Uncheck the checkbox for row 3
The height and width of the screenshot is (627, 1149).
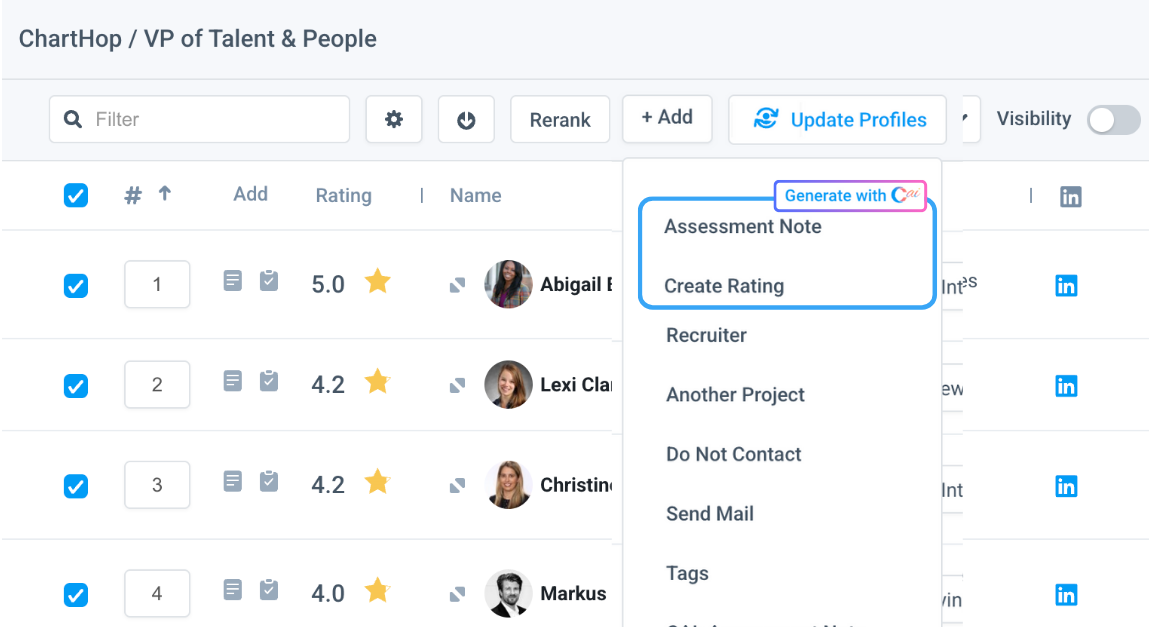[x=75, y=486]
